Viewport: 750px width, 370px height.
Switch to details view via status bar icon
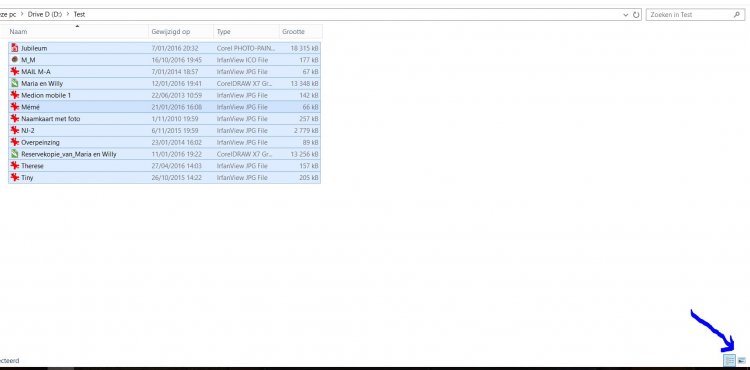coord(729,360)
